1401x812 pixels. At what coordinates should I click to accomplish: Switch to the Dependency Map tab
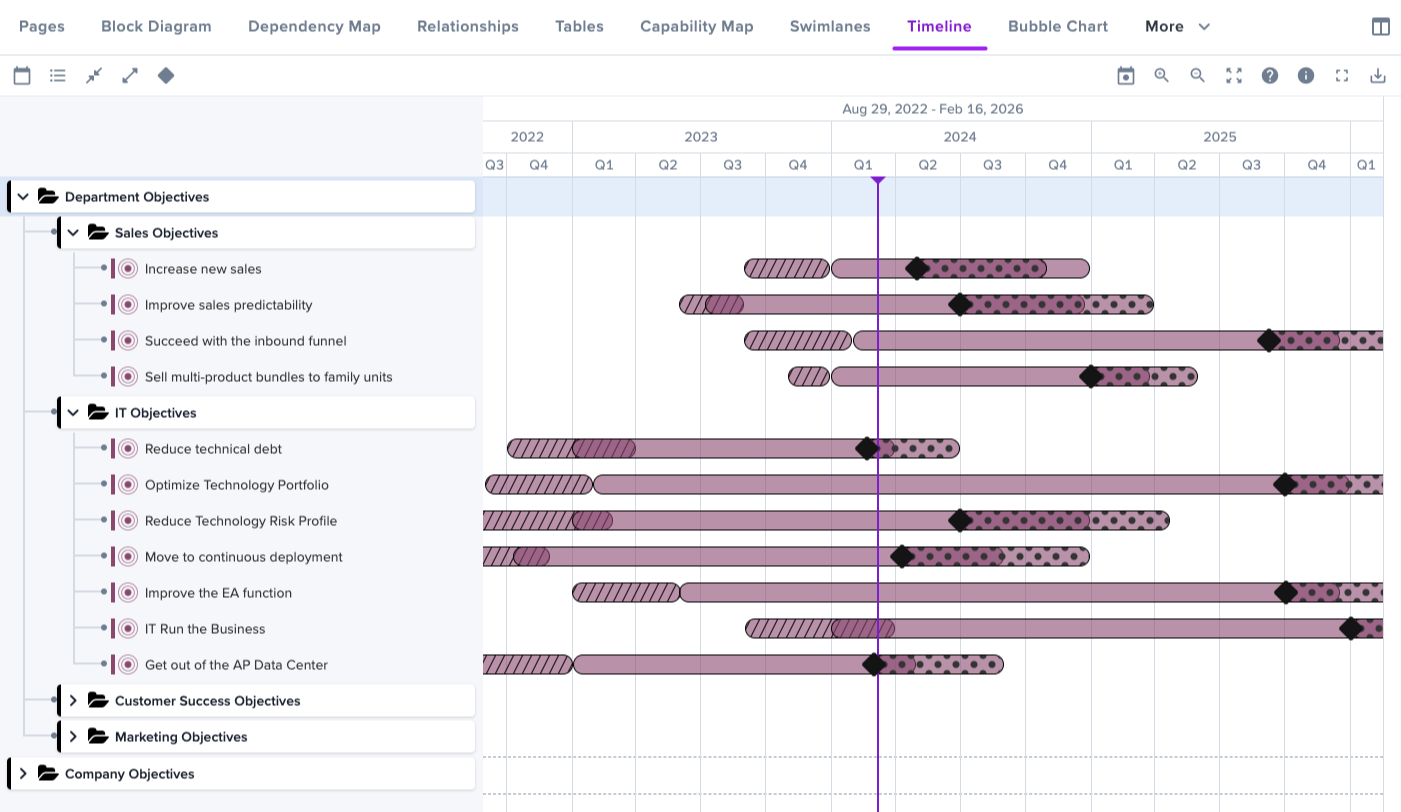coord(314,26)
